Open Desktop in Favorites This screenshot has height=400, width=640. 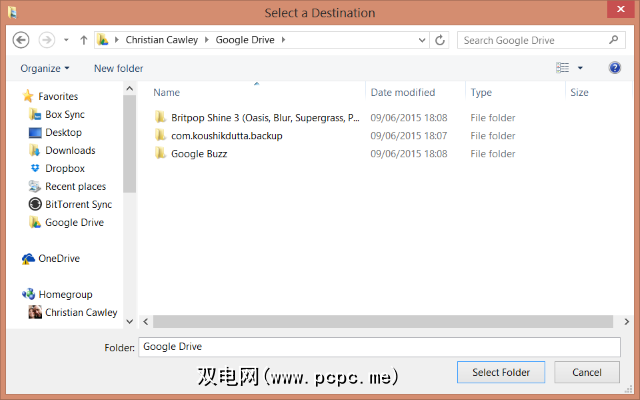pos(63,132)
